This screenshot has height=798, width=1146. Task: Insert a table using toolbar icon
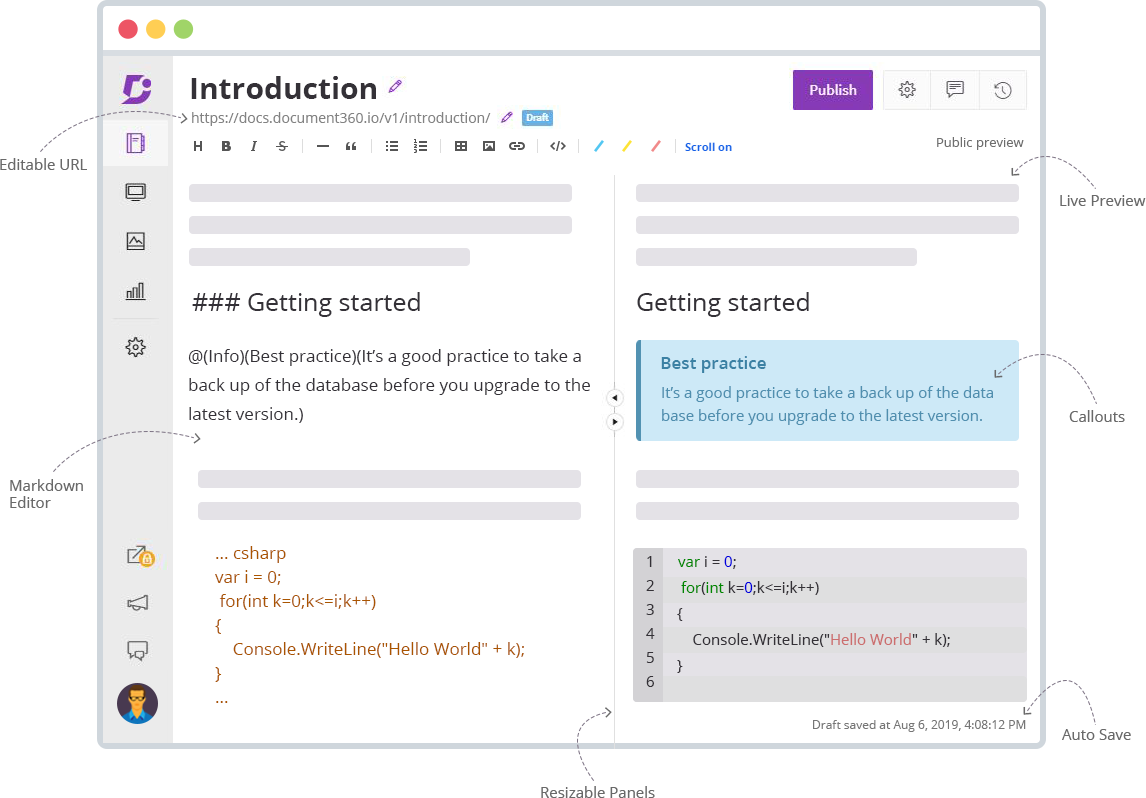pyautogui.click(x=461, y=146)
